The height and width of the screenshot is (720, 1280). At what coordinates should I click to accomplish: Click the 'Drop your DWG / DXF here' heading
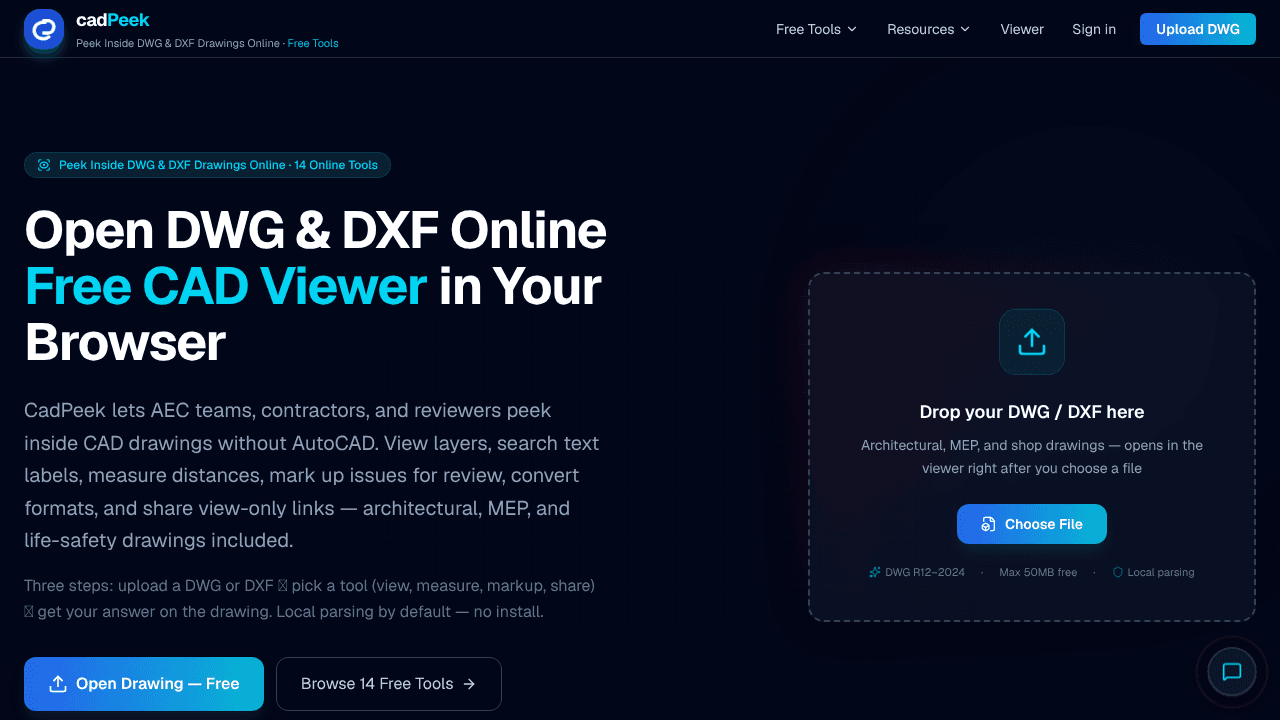(1032, 412)
